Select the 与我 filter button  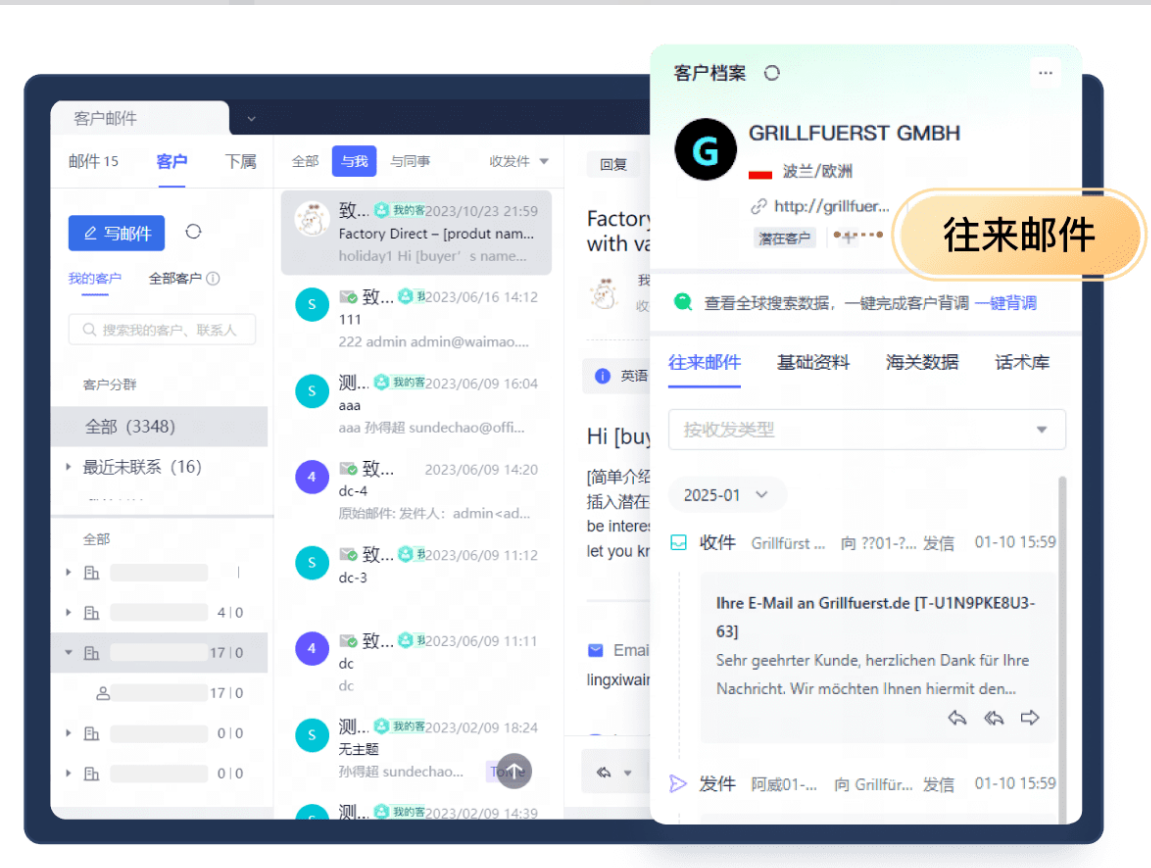click(354, 161)
